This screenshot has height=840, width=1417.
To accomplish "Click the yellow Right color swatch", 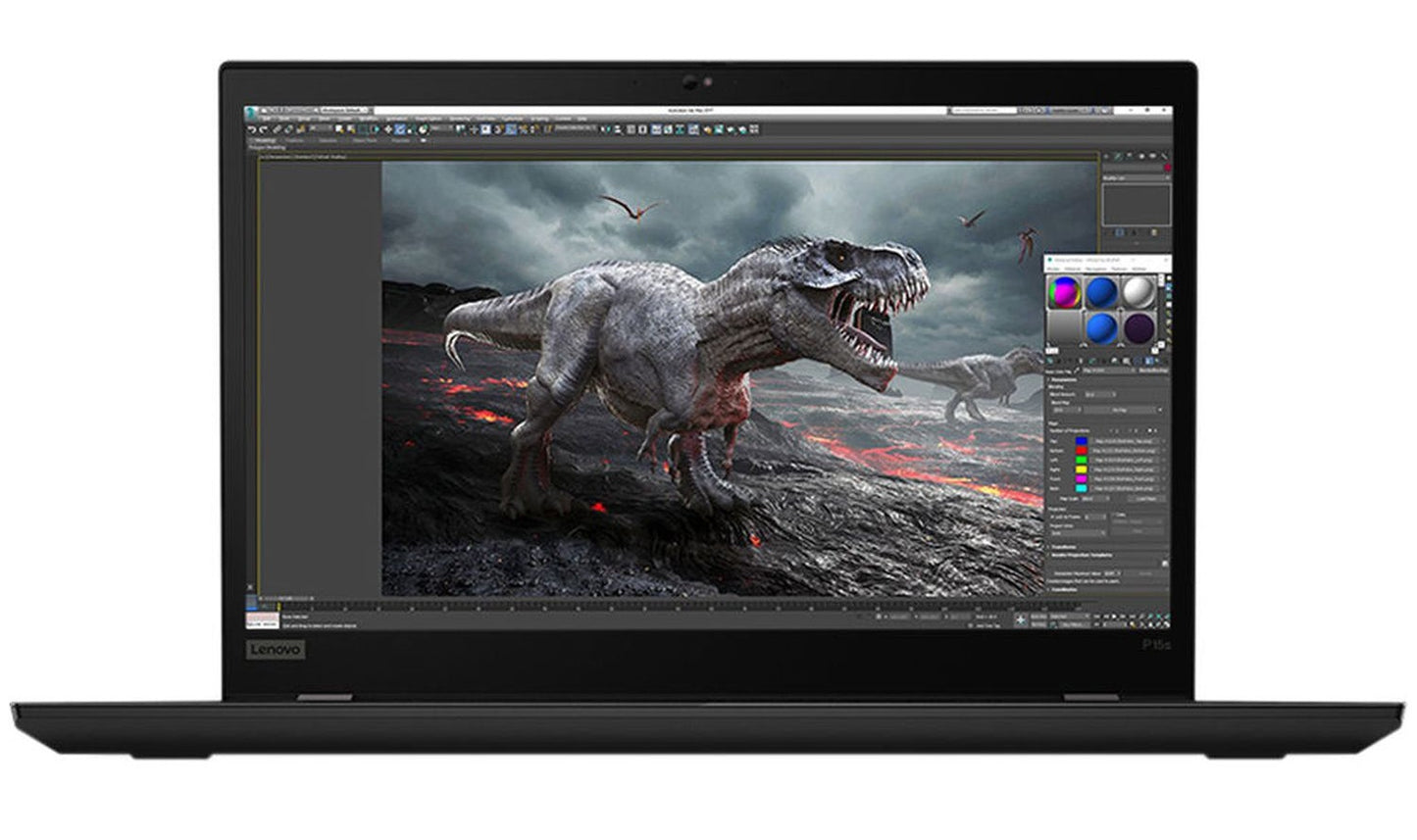I will coord(1081,469).
